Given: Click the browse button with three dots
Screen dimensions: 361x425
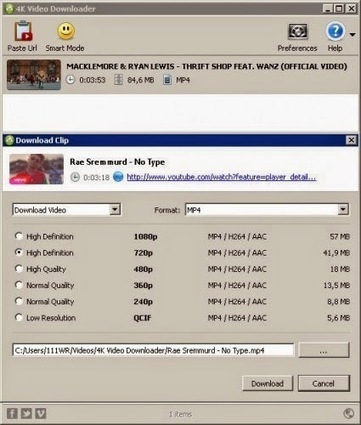Looking at the screenshot, I should [324, 350].
